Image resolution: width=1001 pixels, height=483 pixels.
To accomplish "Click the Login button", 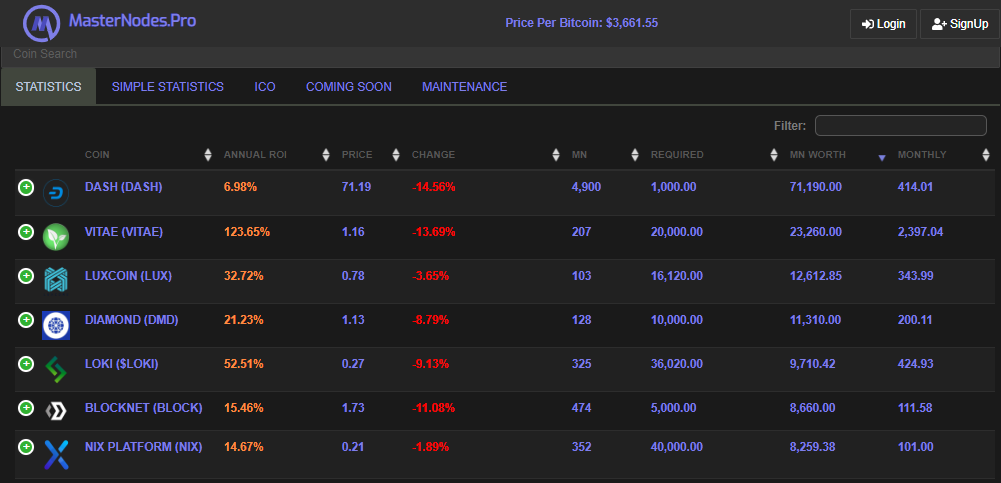I will coord(883,24).
